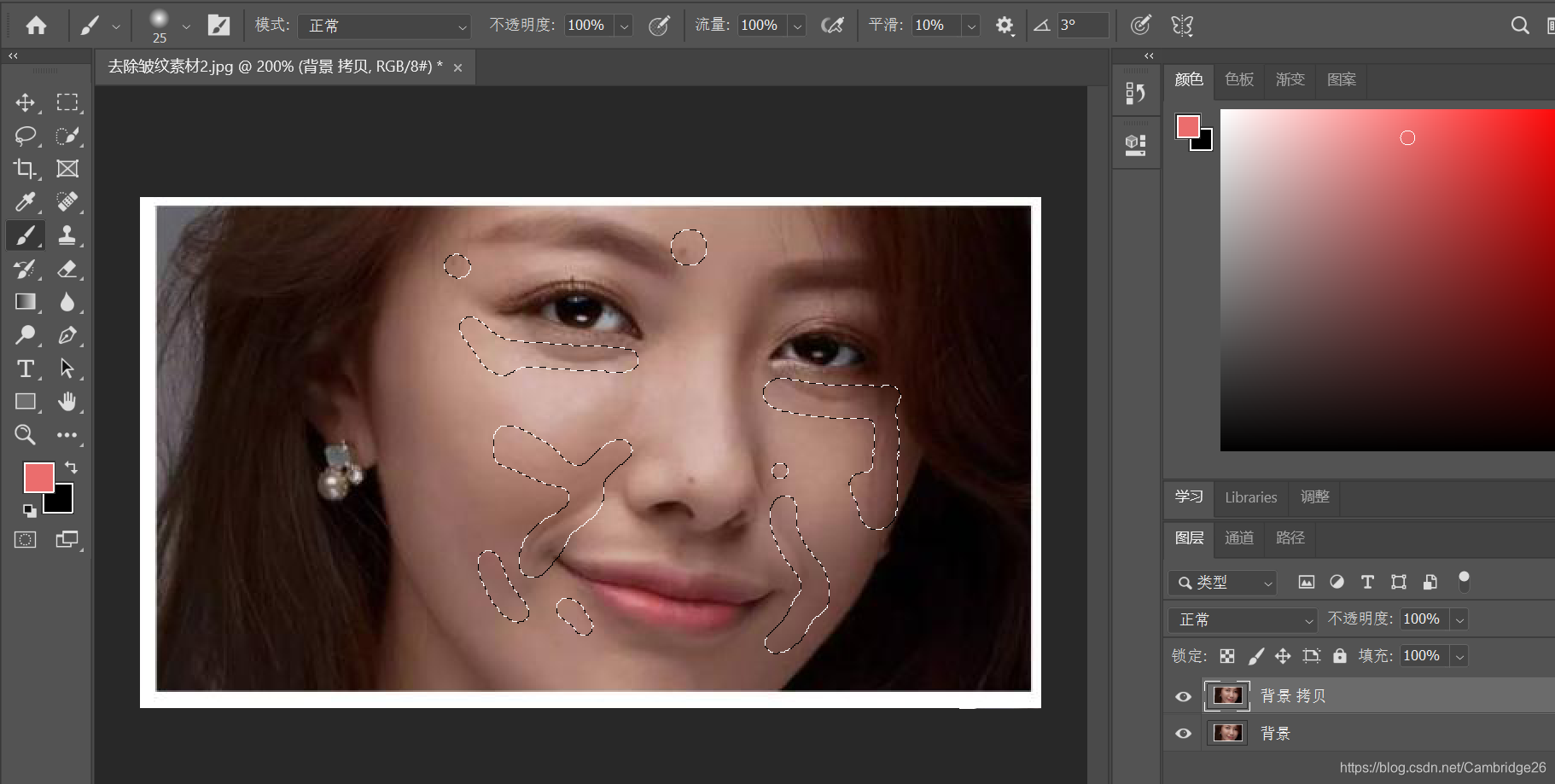
Task: Switch to the 渐变 tab
Action: (1290, 79)
